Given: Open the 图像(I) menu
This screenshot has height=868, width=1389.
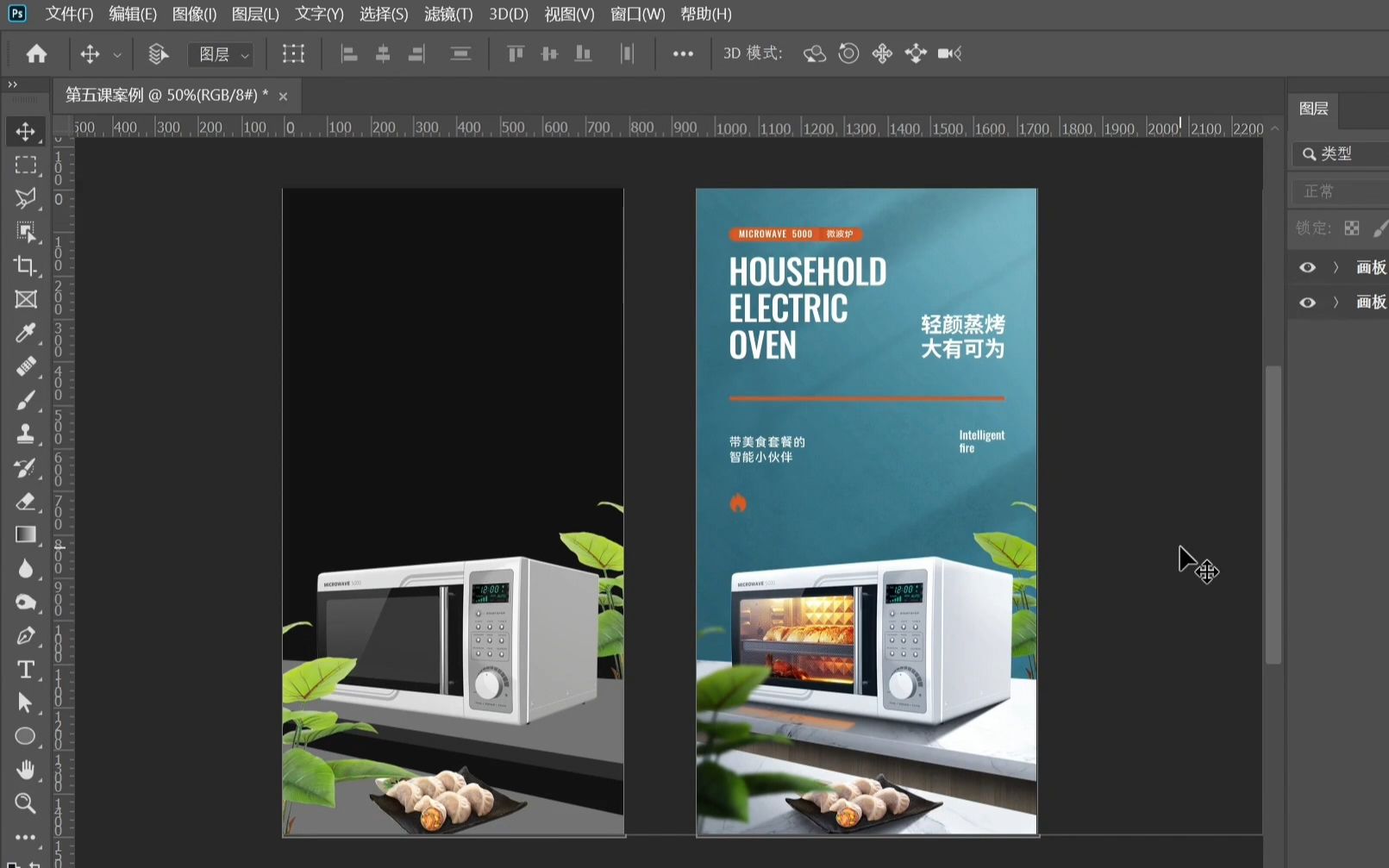Looking at the screenshot, I should tap(194, 14).
